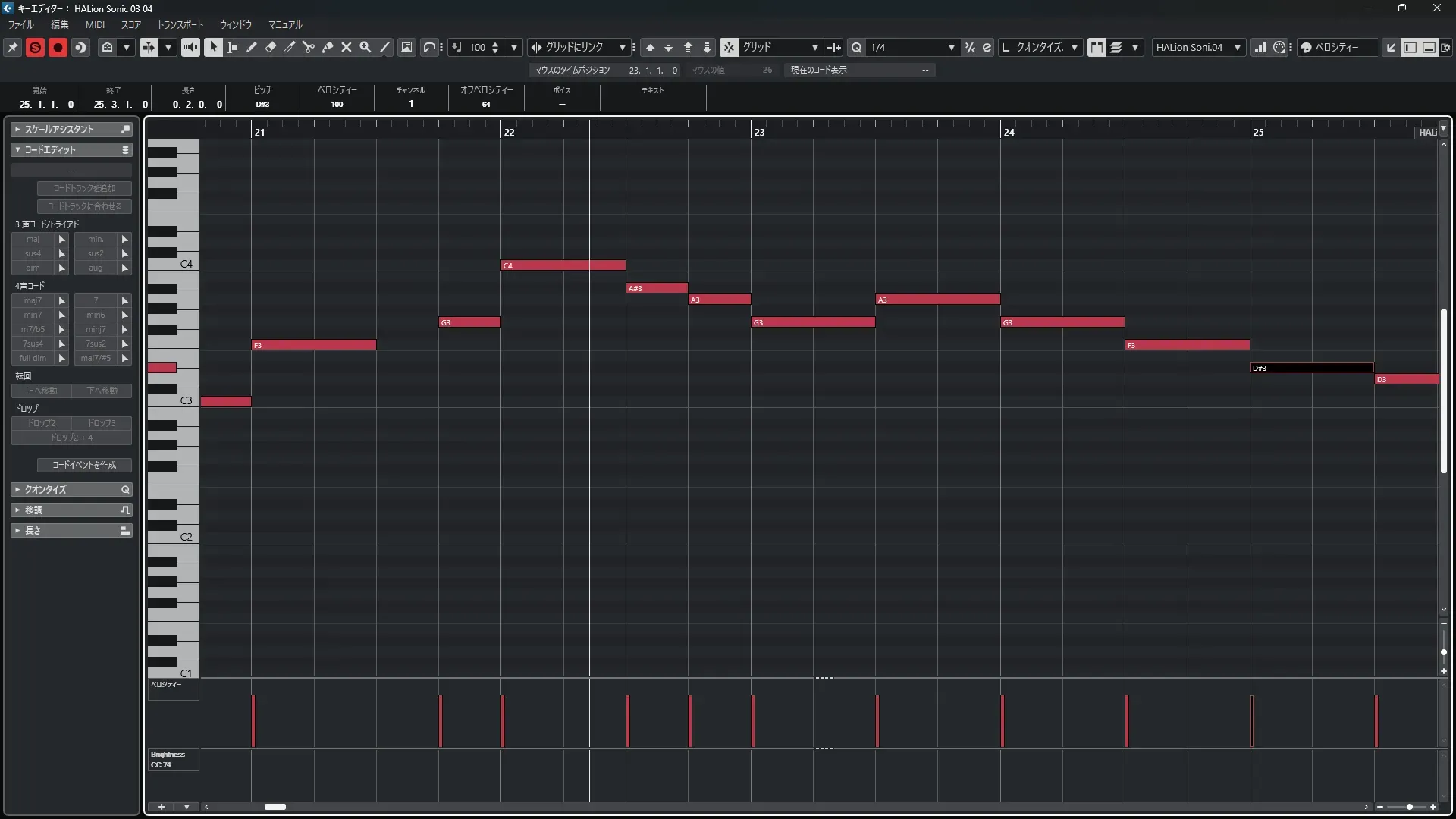Image resolution: width=1456 pixels, height=819 pixels.
Task: Click the maj triad chord button
Action: pos(33,239)
